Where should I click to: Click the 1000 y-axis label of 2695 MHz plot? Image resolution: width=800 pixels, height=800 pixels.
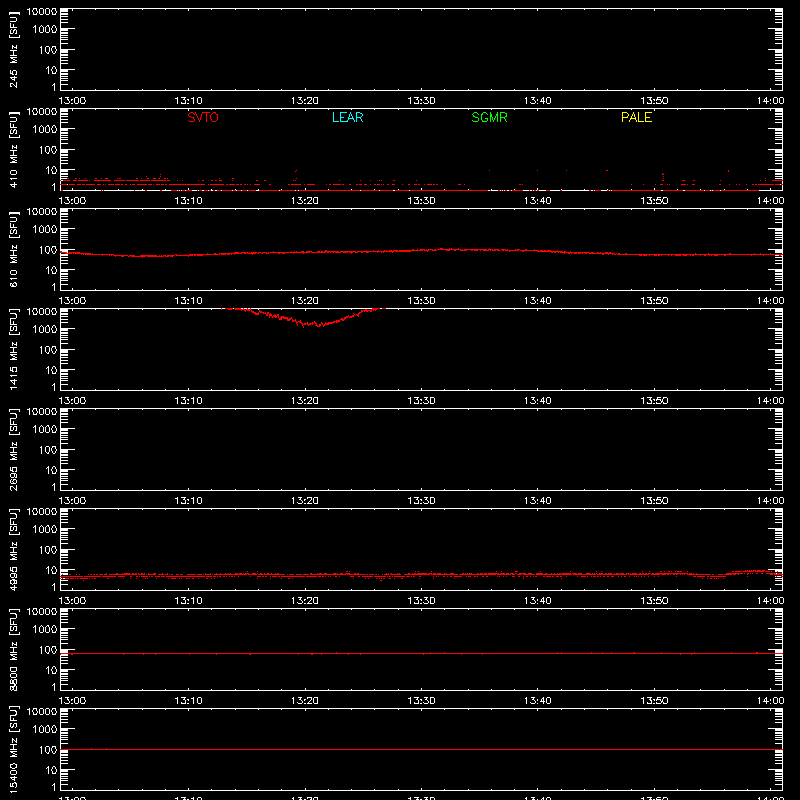45,430
